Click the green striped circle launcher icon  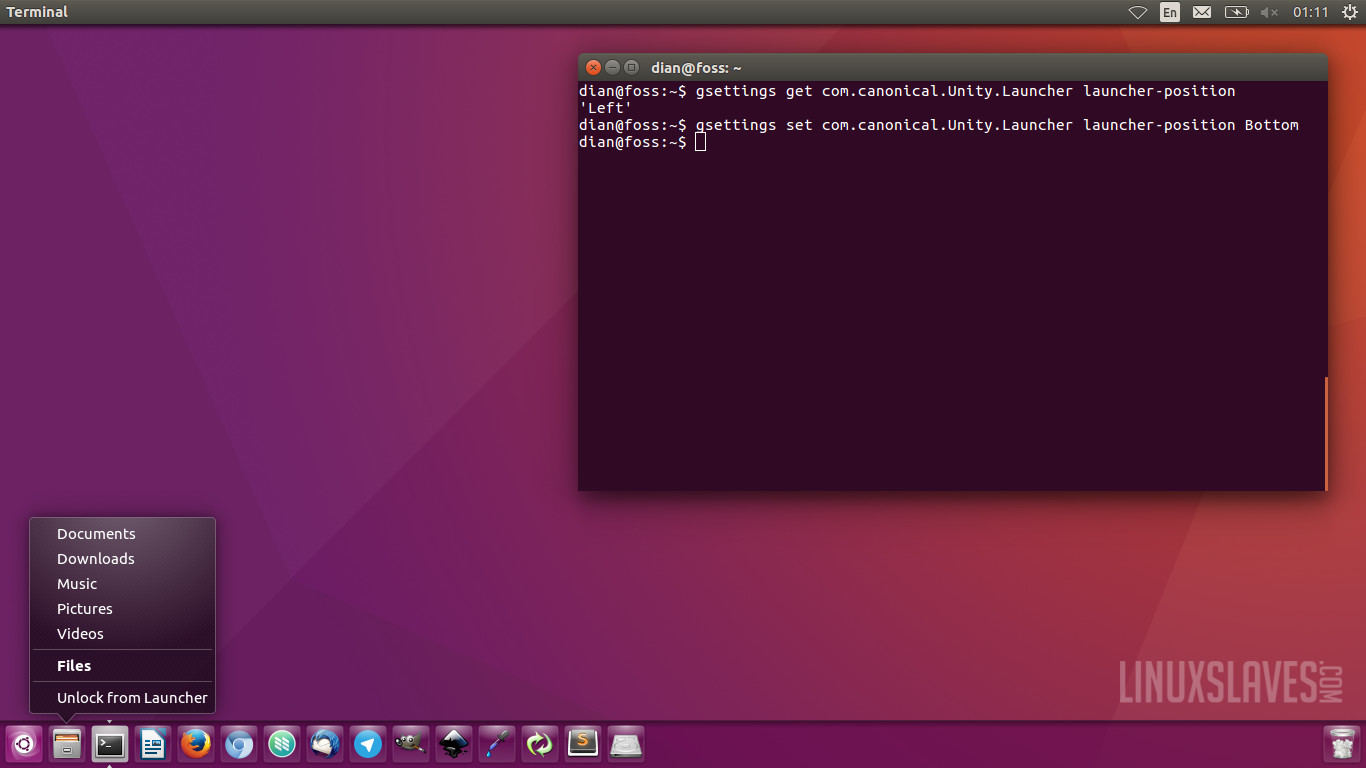click(282, 744)
